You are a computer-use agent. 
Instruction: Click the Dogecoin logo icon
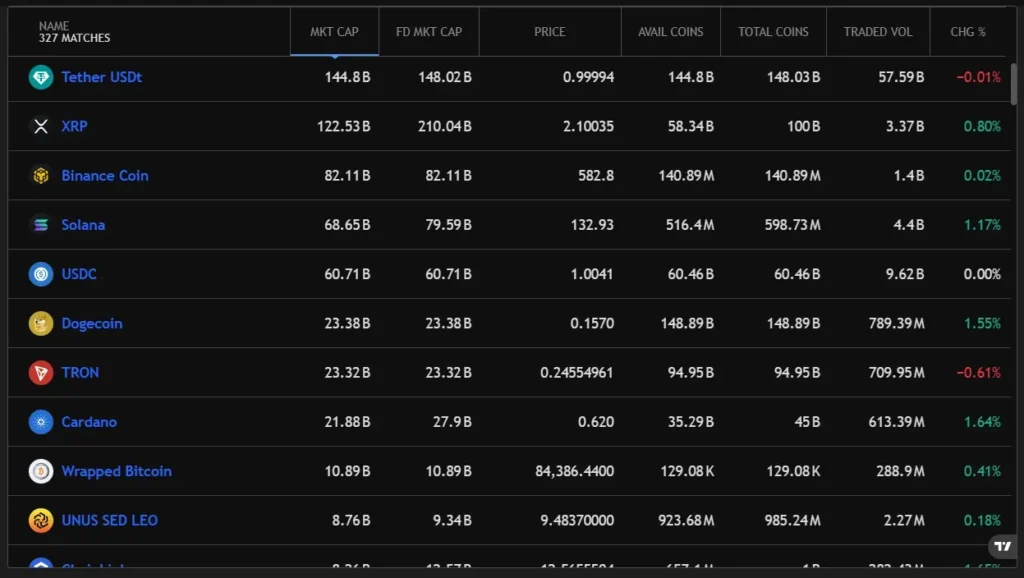coord(41,323)
